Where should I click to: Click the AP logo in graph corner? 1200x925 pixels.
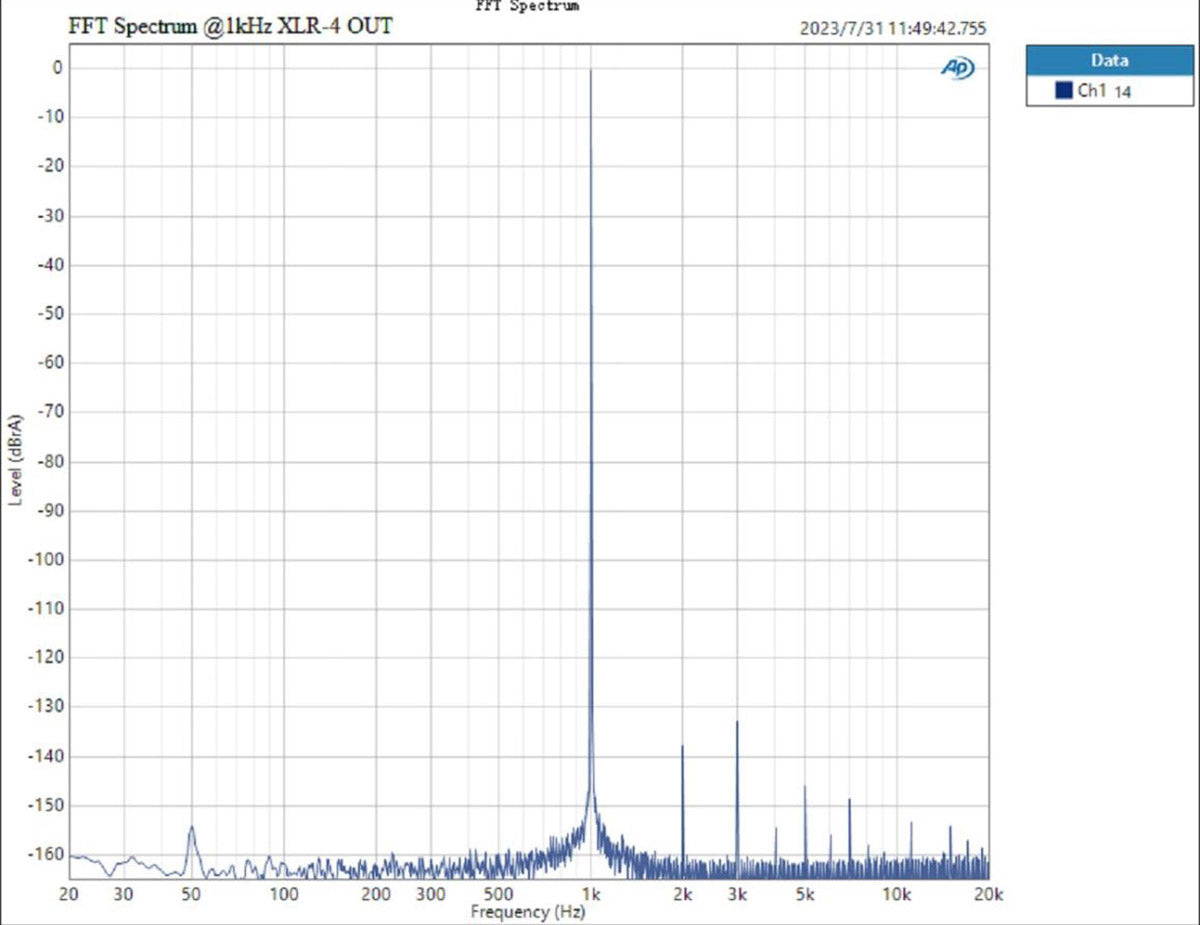click(957, 67)
